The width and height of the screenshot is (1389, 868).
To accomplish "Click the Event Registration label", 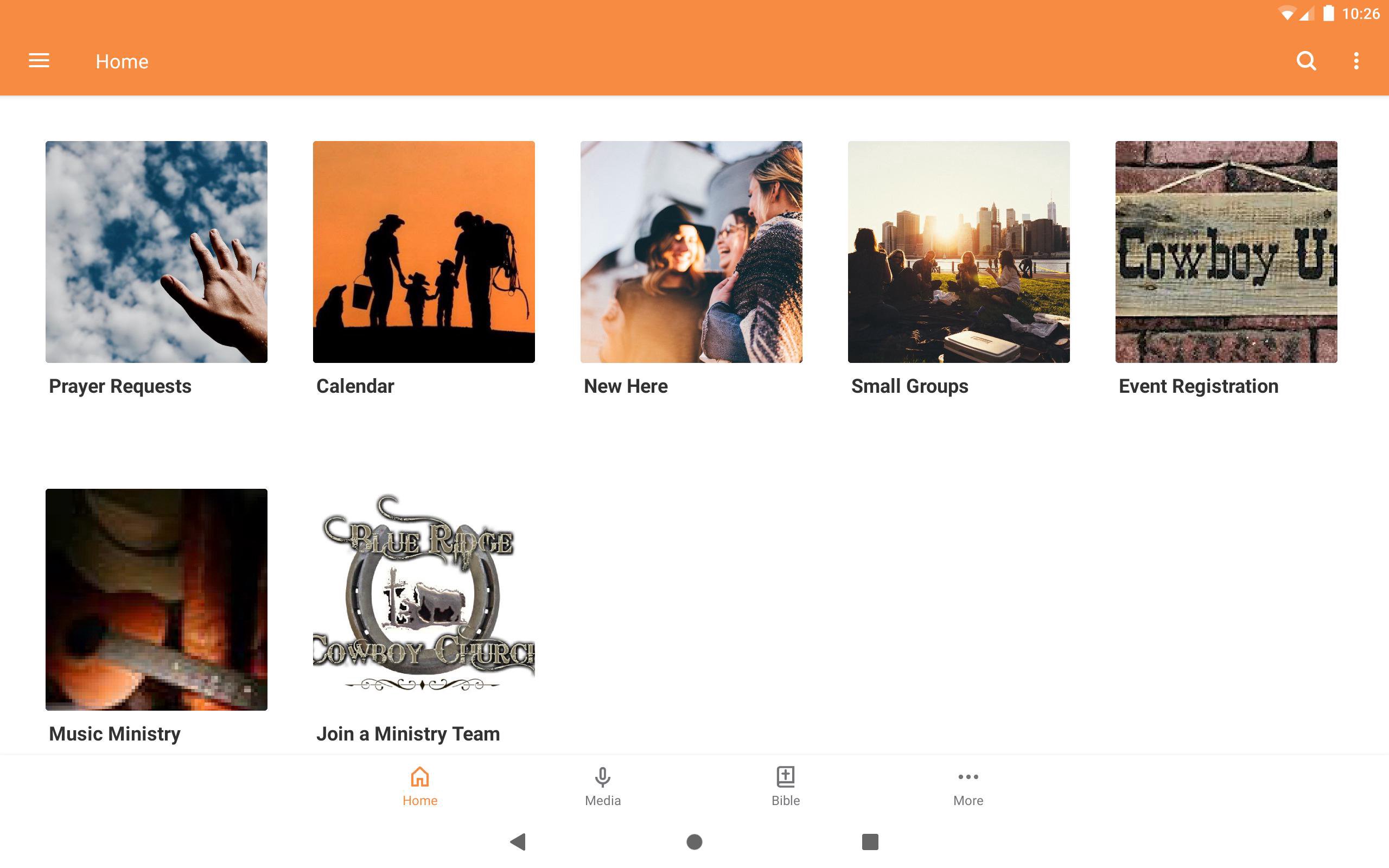I will click(1198, 386).
